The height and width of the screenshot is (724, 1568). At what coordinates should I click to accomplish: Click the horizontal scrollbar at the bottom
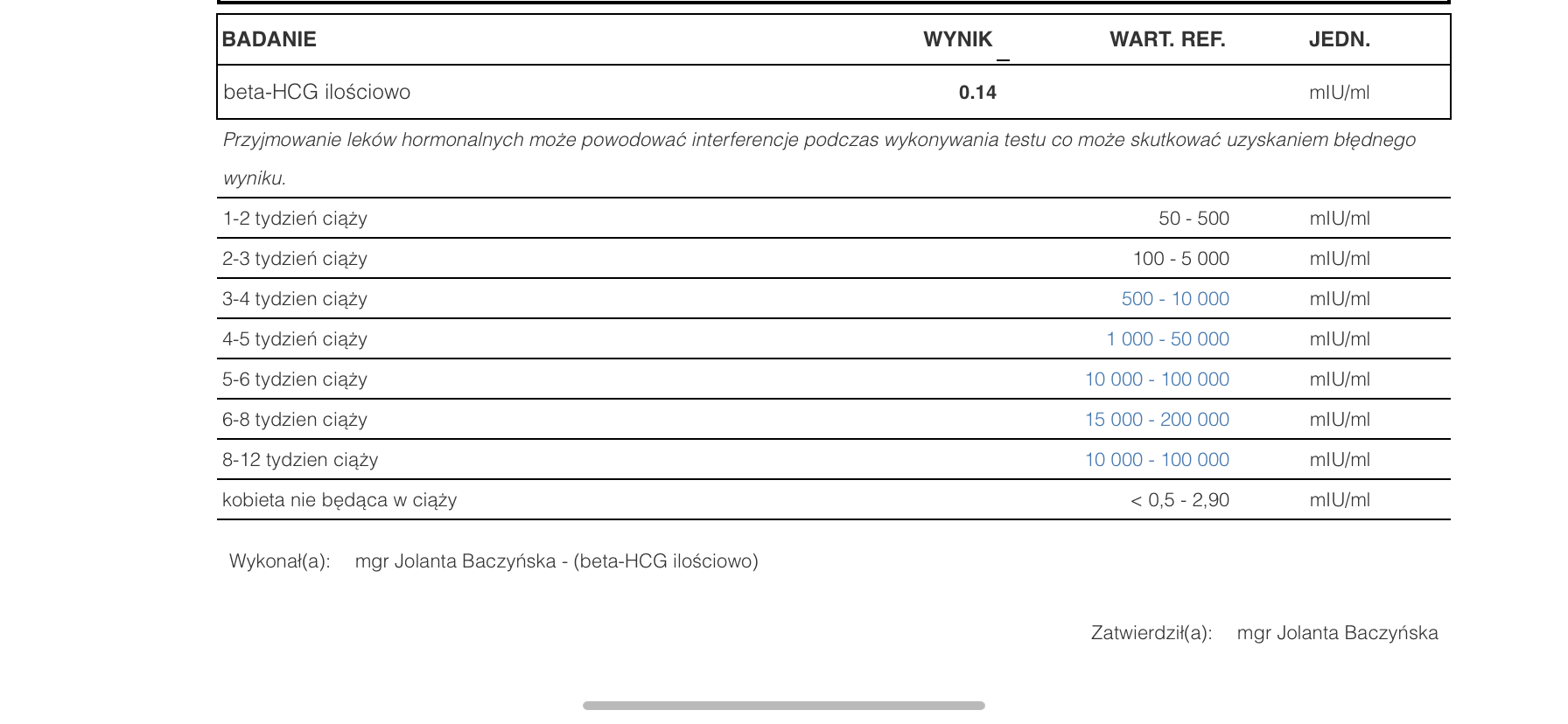point(783,706)
